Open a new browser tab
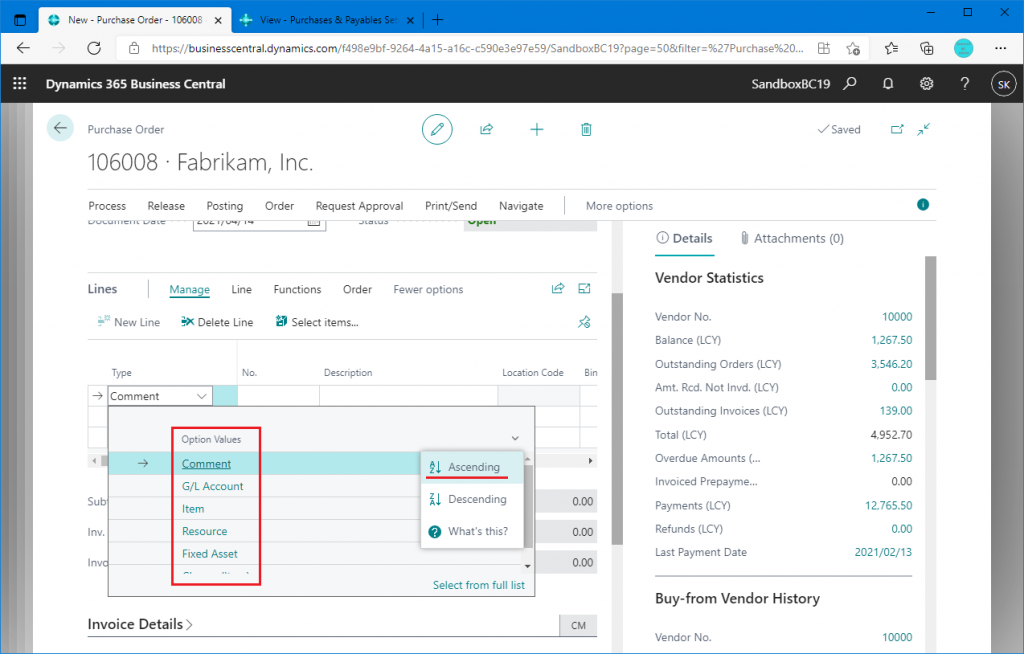 (x=438, y=20)
